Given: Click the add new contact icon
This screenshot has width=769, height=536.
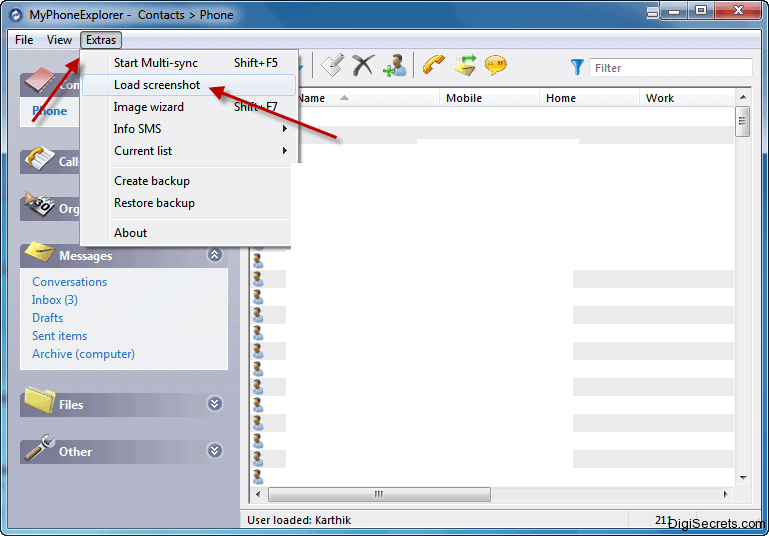Looking at the screenshot, I should click(x=395, y=65).
